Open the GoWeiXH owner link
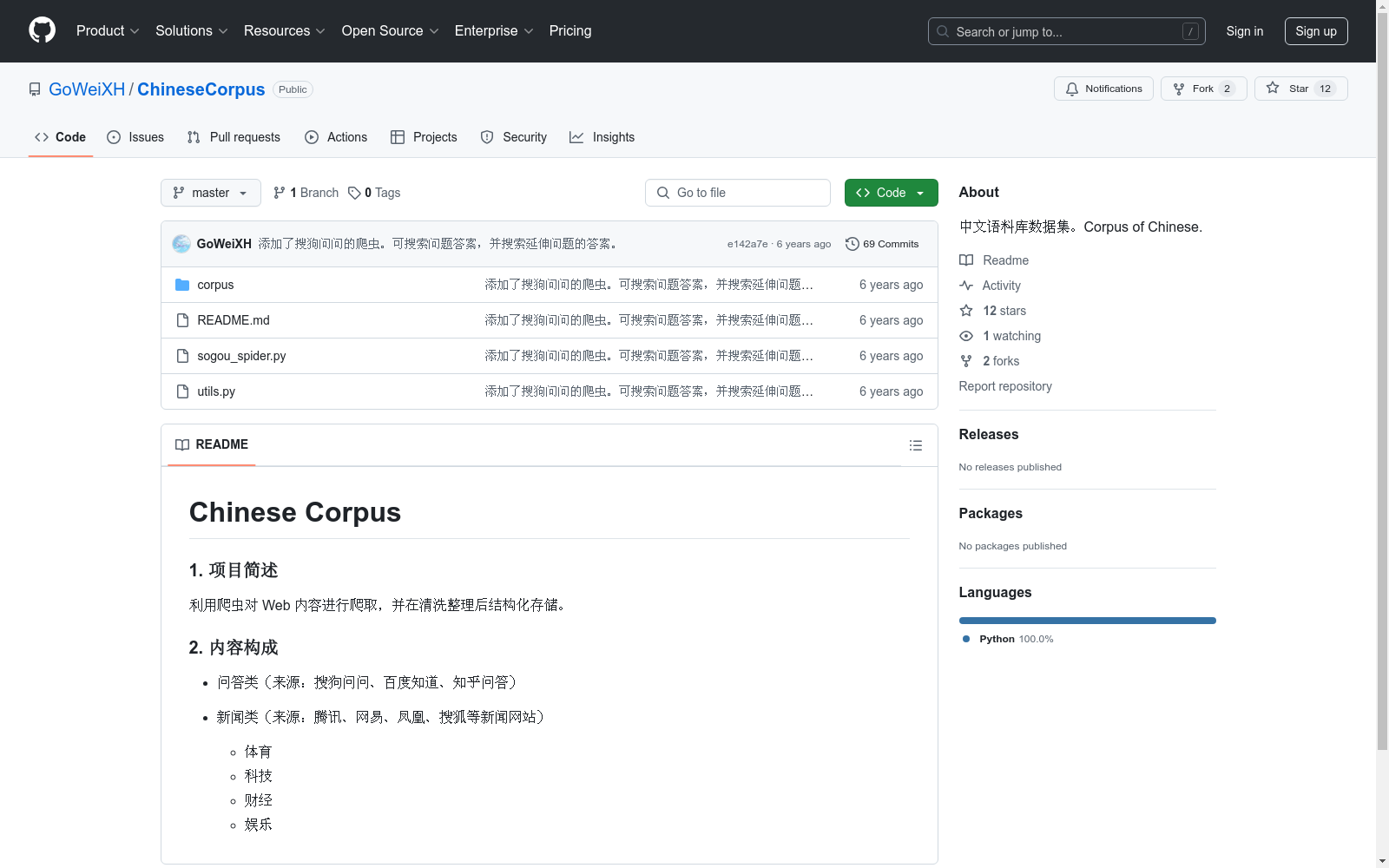The width and height of the screenshot is (1389, 868). click(x=87, y=89)
